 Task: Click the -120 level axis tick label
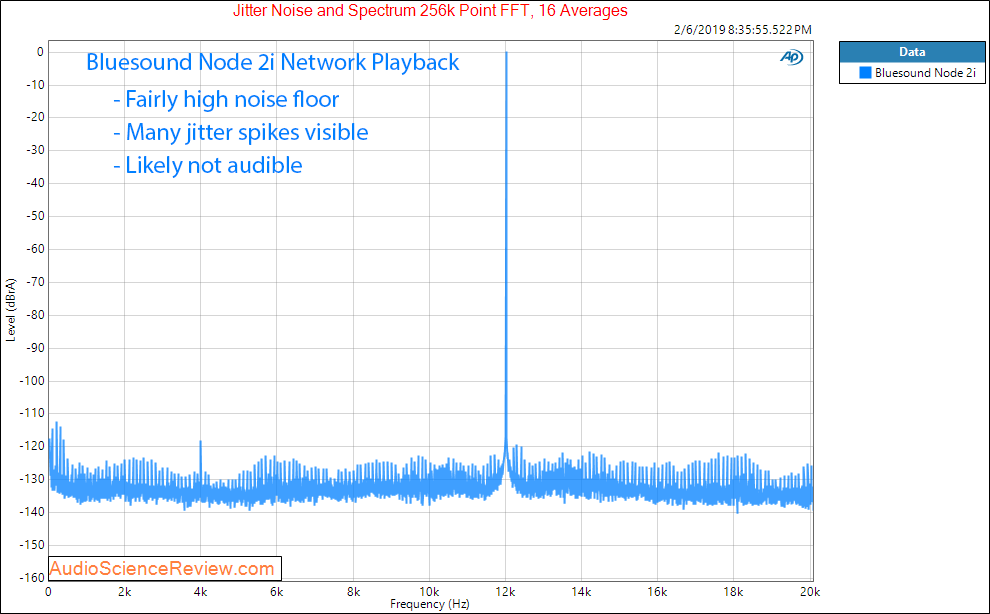[33, 446]
